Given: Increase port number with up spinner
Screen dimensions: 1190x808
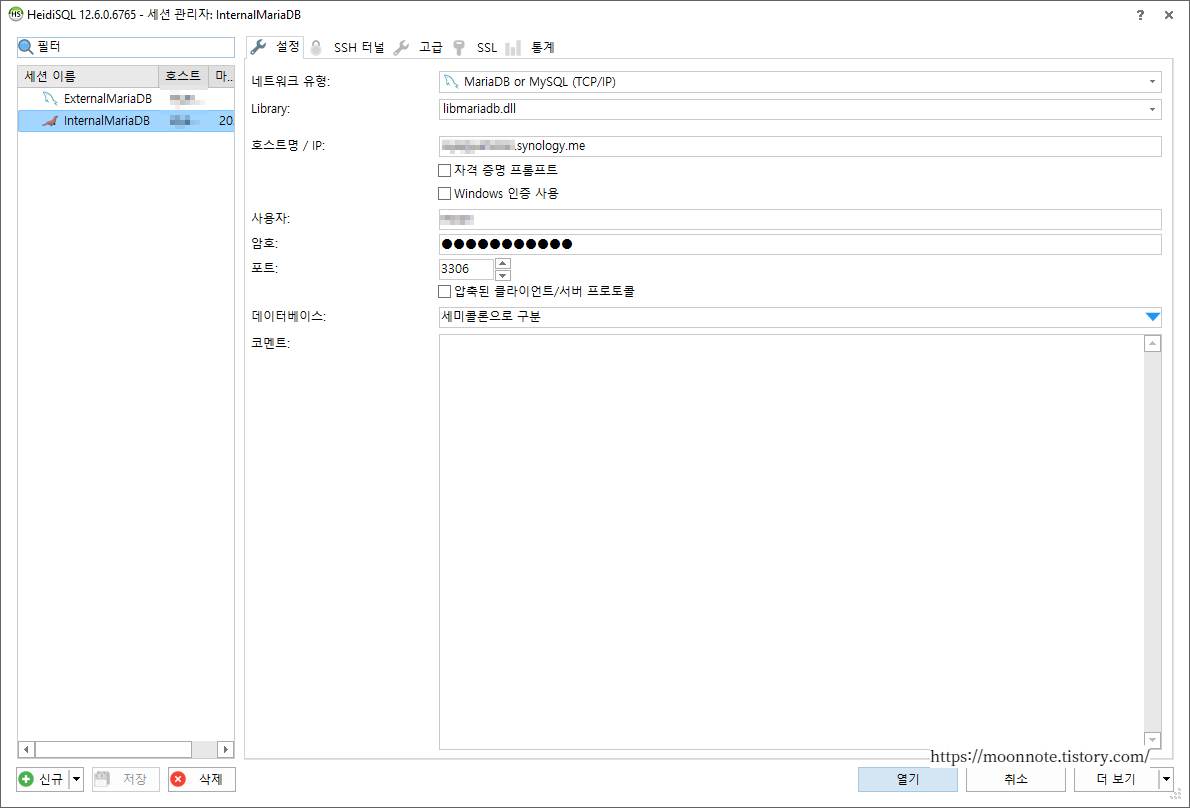Looking at the screenshot, I should (x=502, y=263).
